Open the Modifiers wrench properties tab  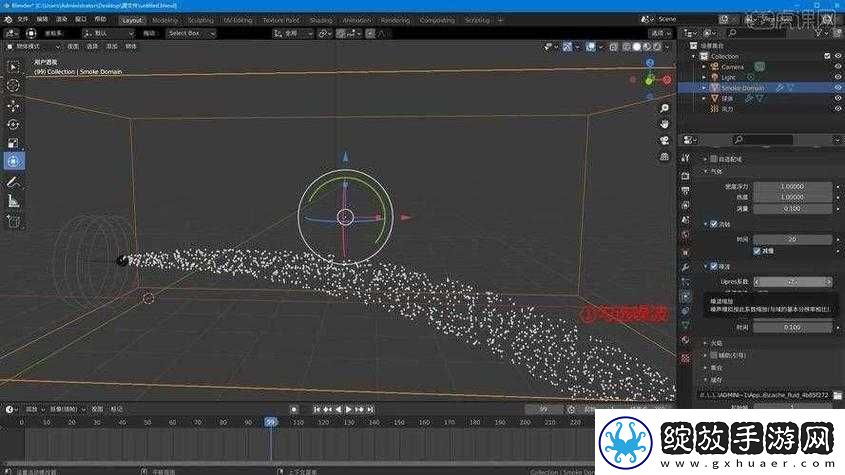click(x=685, y=267)
